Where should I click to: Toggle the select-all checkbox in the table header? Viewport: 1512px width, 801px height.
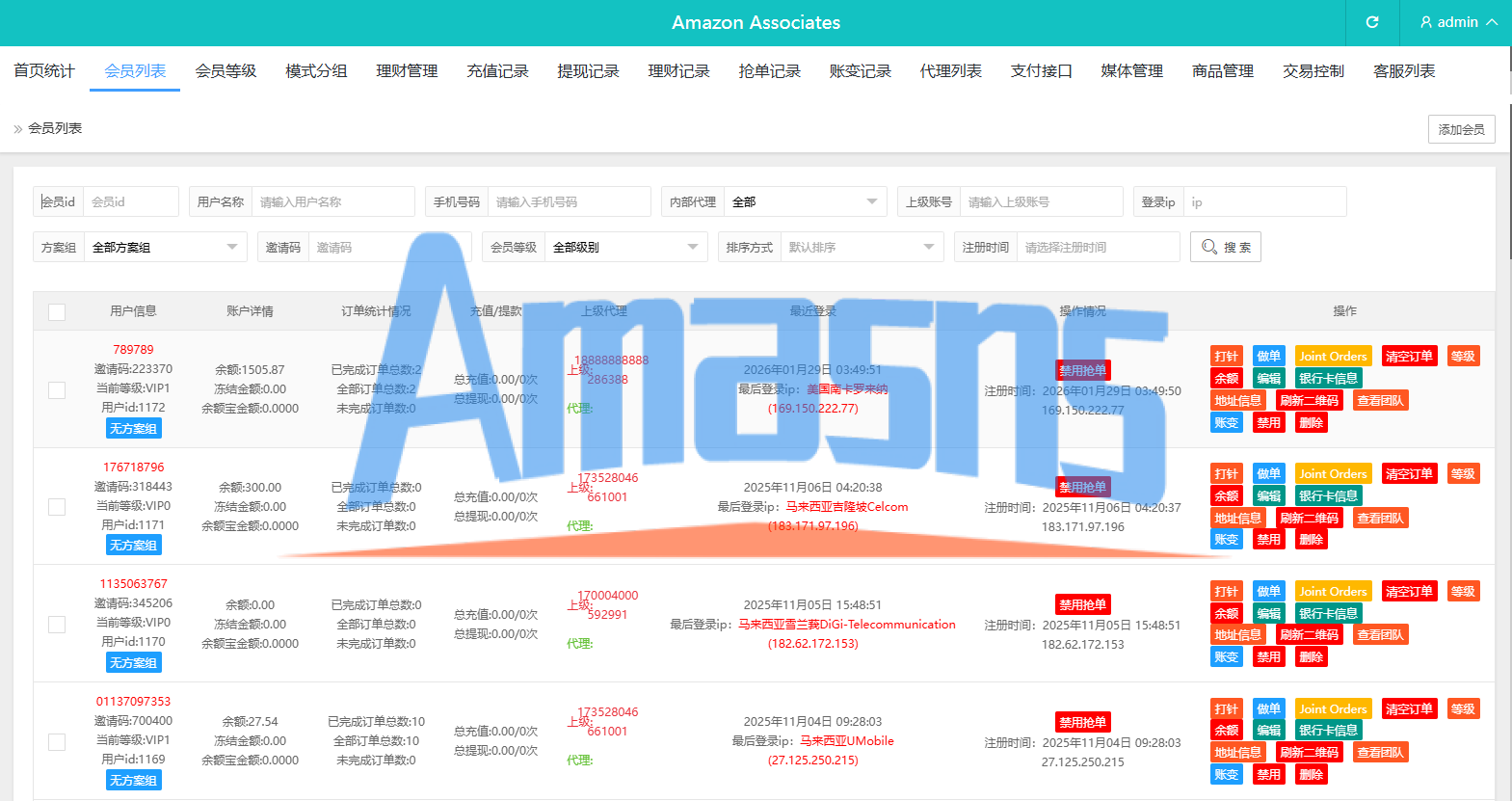click(x=57, y=312)
